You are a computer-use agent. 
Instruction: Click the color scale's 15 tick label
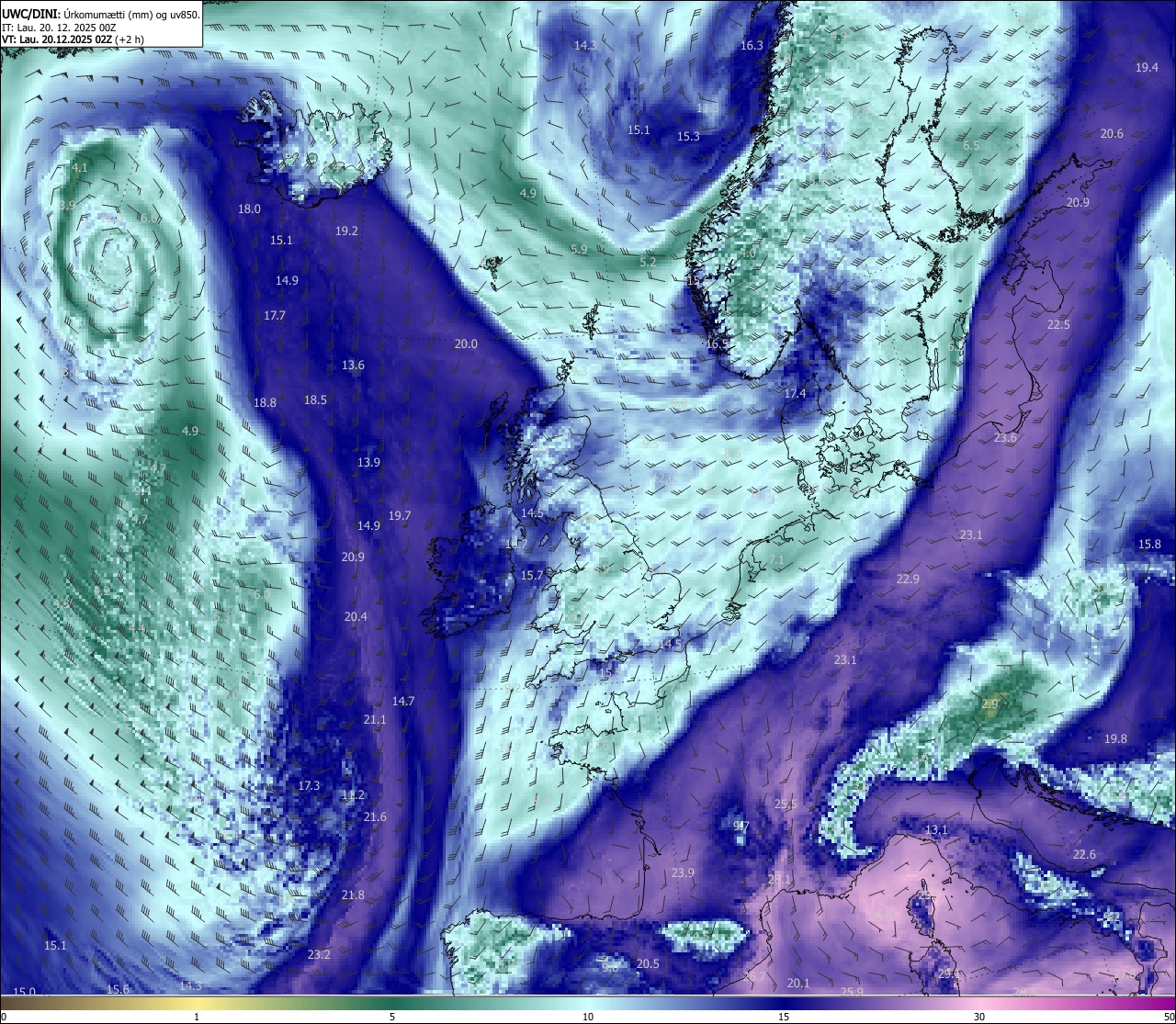[784, 1017]
